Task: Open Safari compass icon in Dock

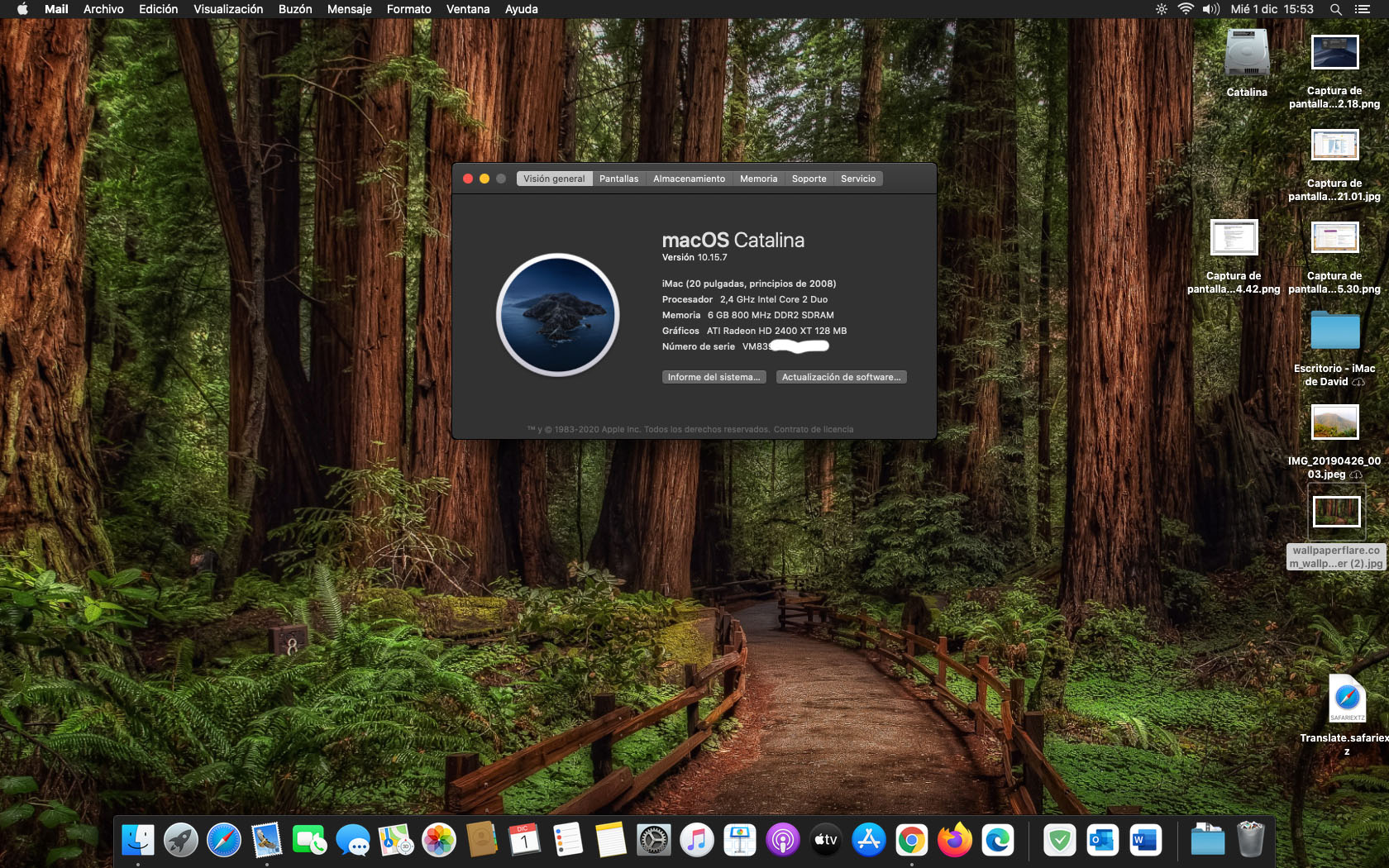Action: pos(224,841)
